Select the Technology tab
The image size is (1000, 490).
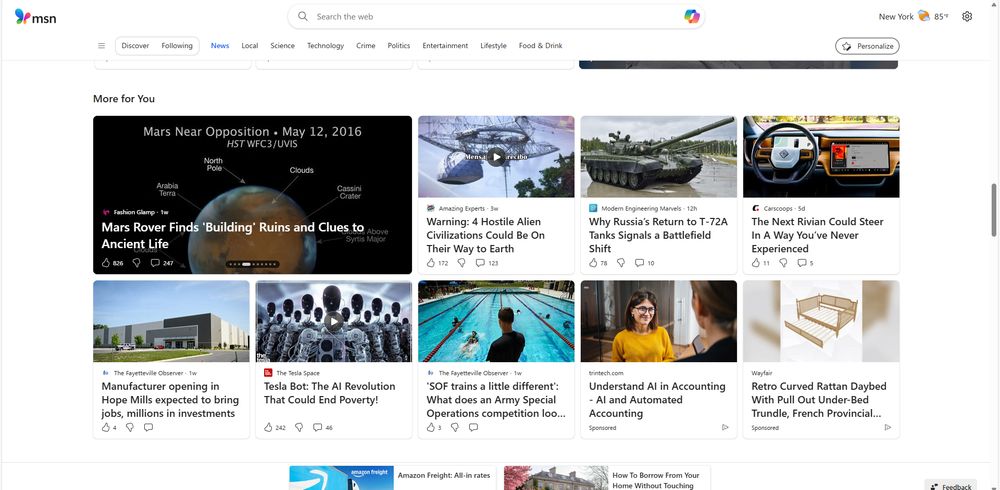click(x=325, y=46)
